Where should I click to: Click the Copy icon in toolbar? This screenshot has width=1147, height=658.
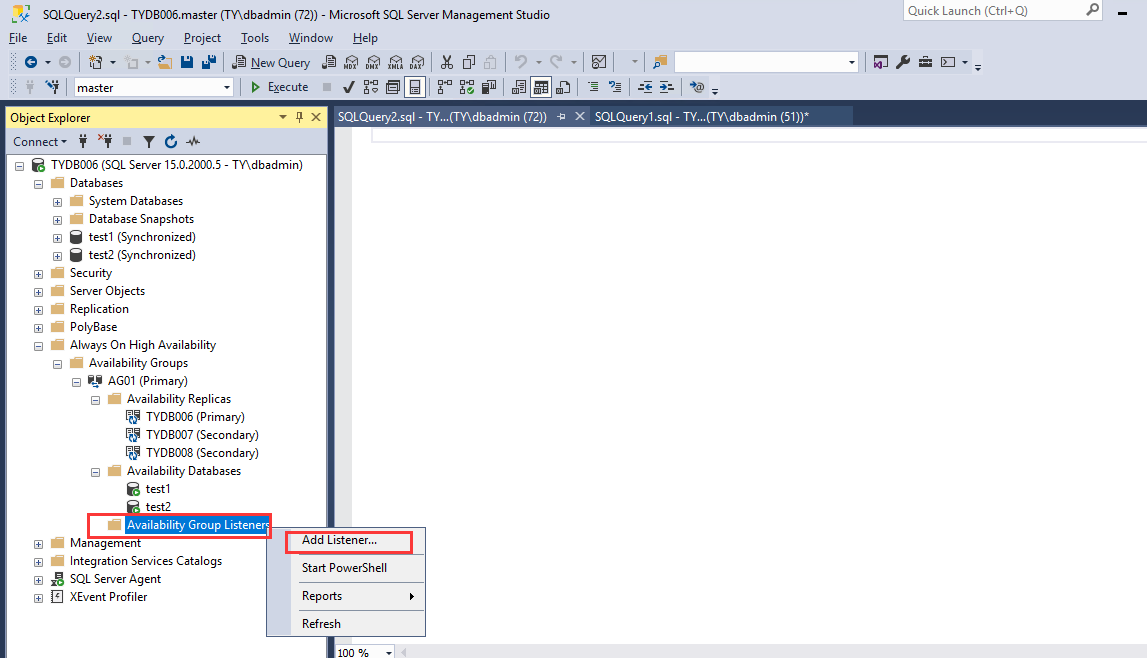tap(469, 63)
